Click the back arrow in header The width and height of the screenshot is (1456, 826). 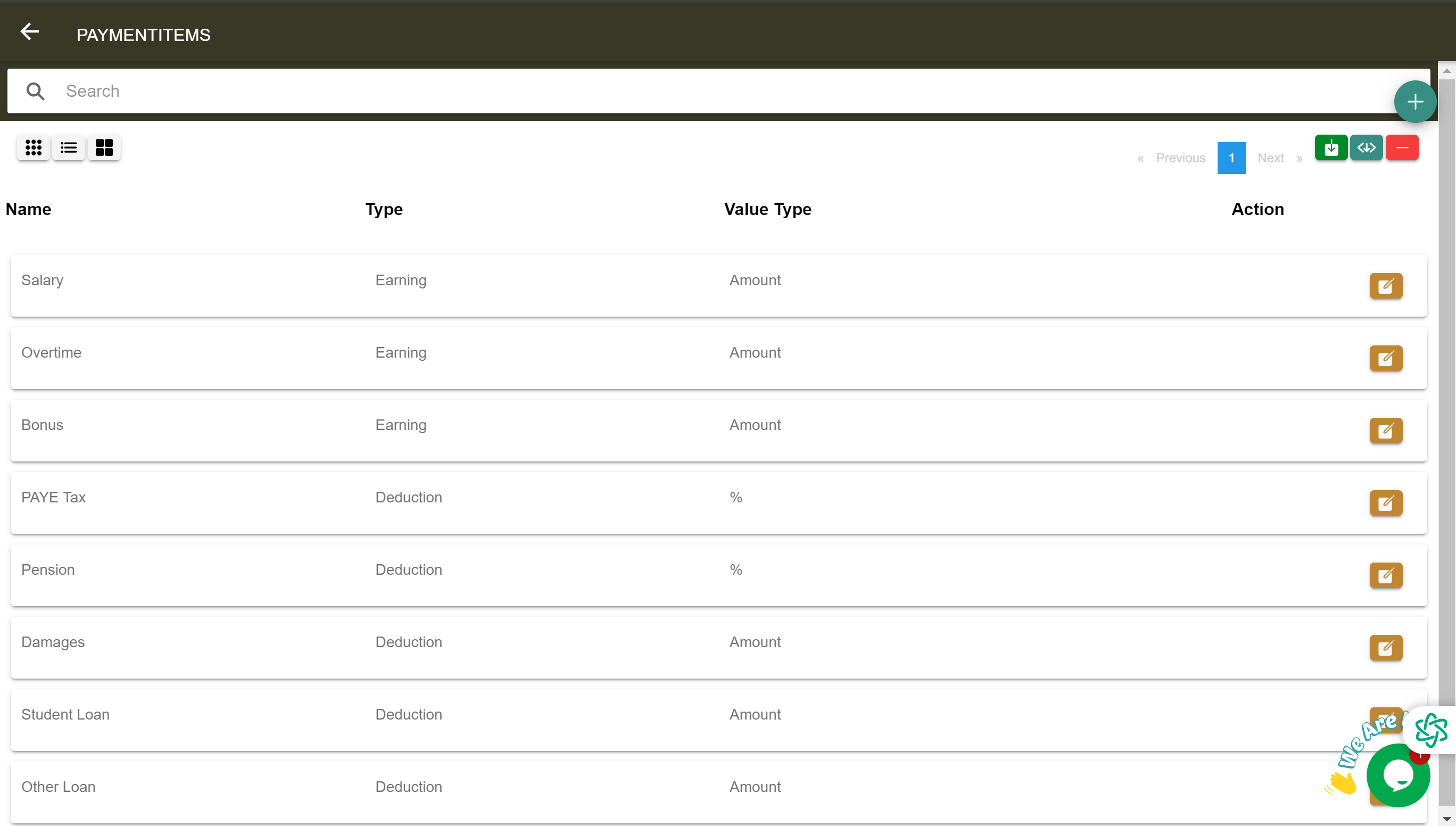[x=29, y=32]
